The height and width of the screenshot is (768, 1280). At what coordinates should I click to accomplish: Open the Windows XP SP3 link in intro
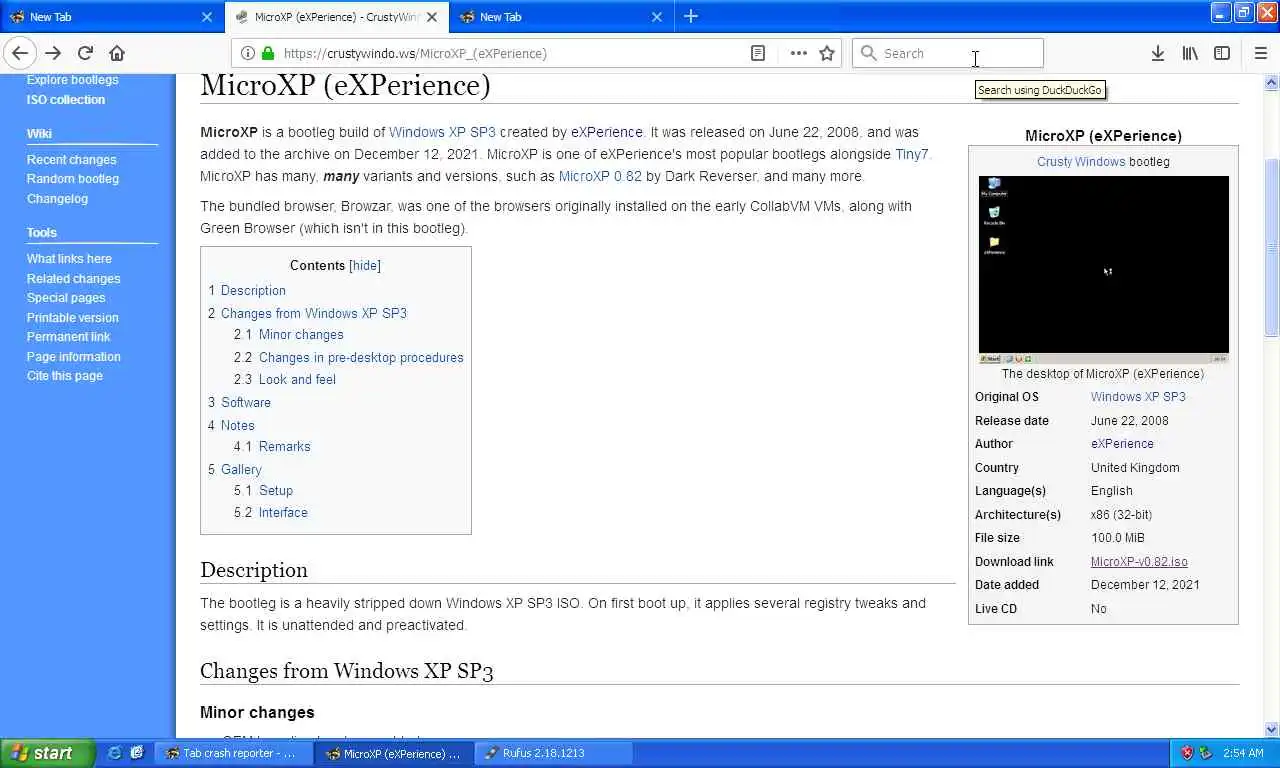pyautogui.click(x=442, y=132)
